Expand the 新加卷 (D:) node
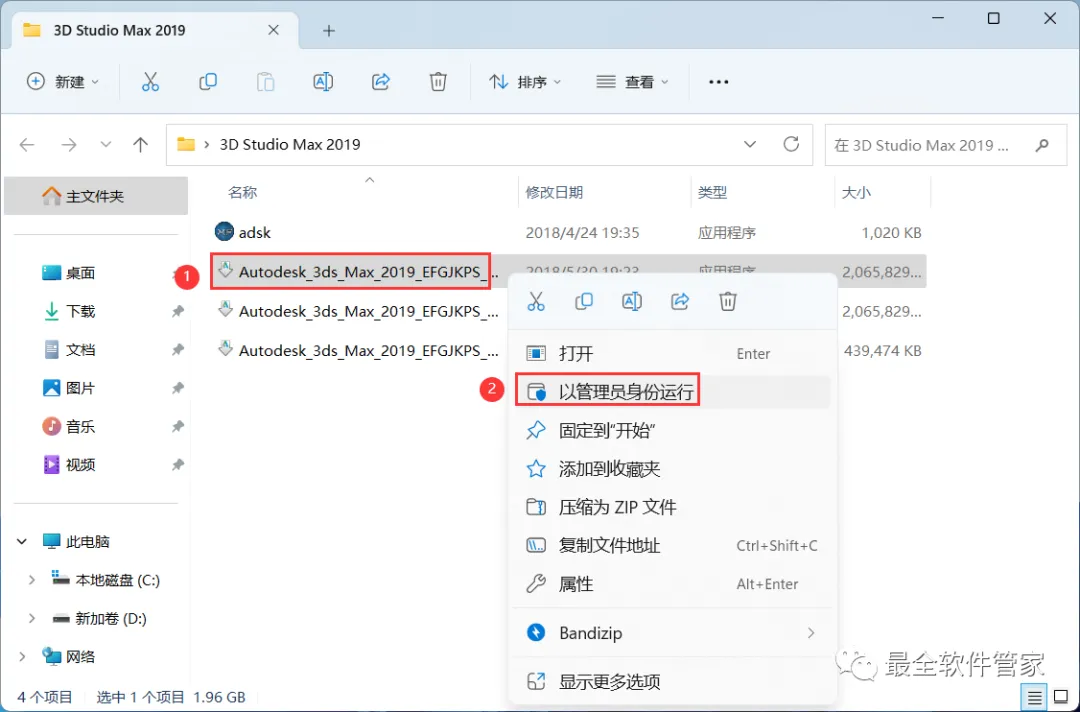Viewport: 1080px width, 712px height. click(x=32, y=618)
